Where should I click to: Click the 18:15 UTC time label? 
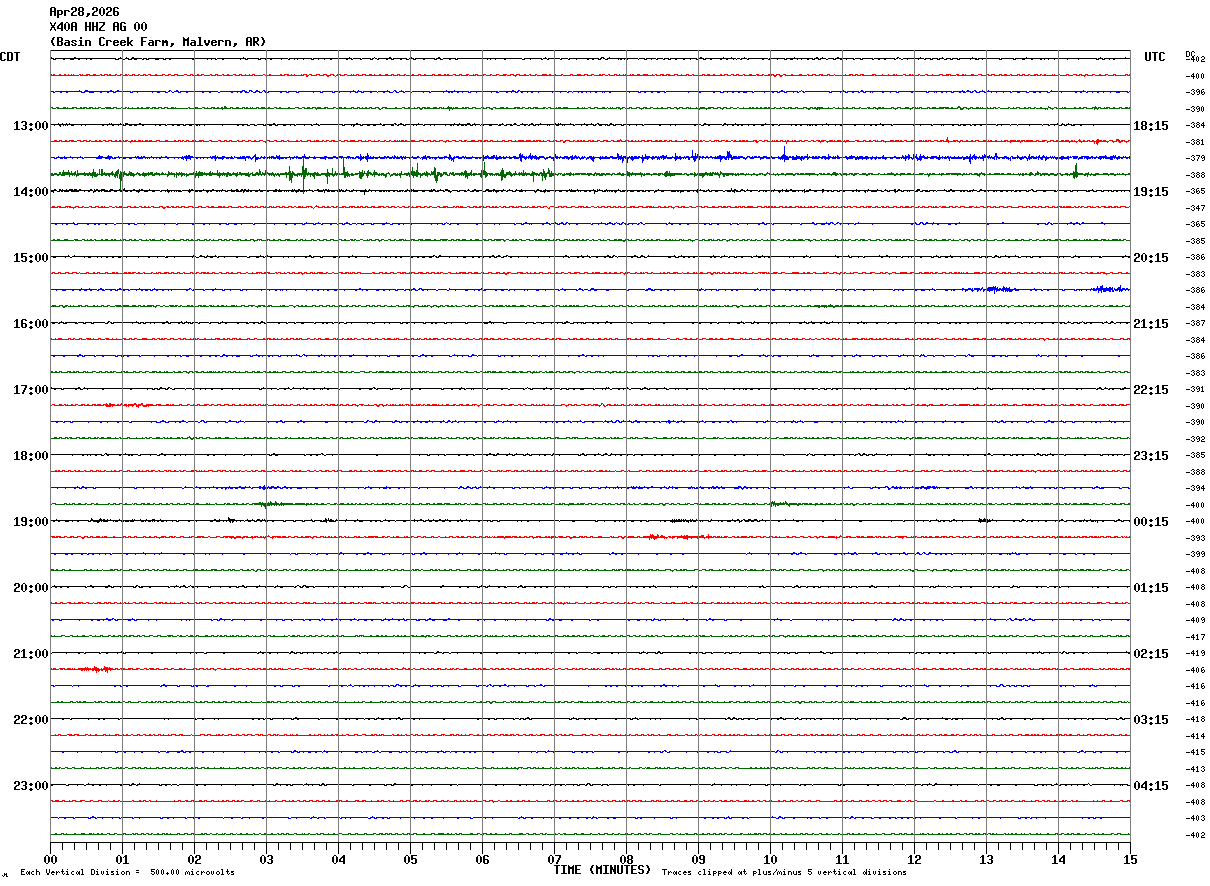(1151, 126)
